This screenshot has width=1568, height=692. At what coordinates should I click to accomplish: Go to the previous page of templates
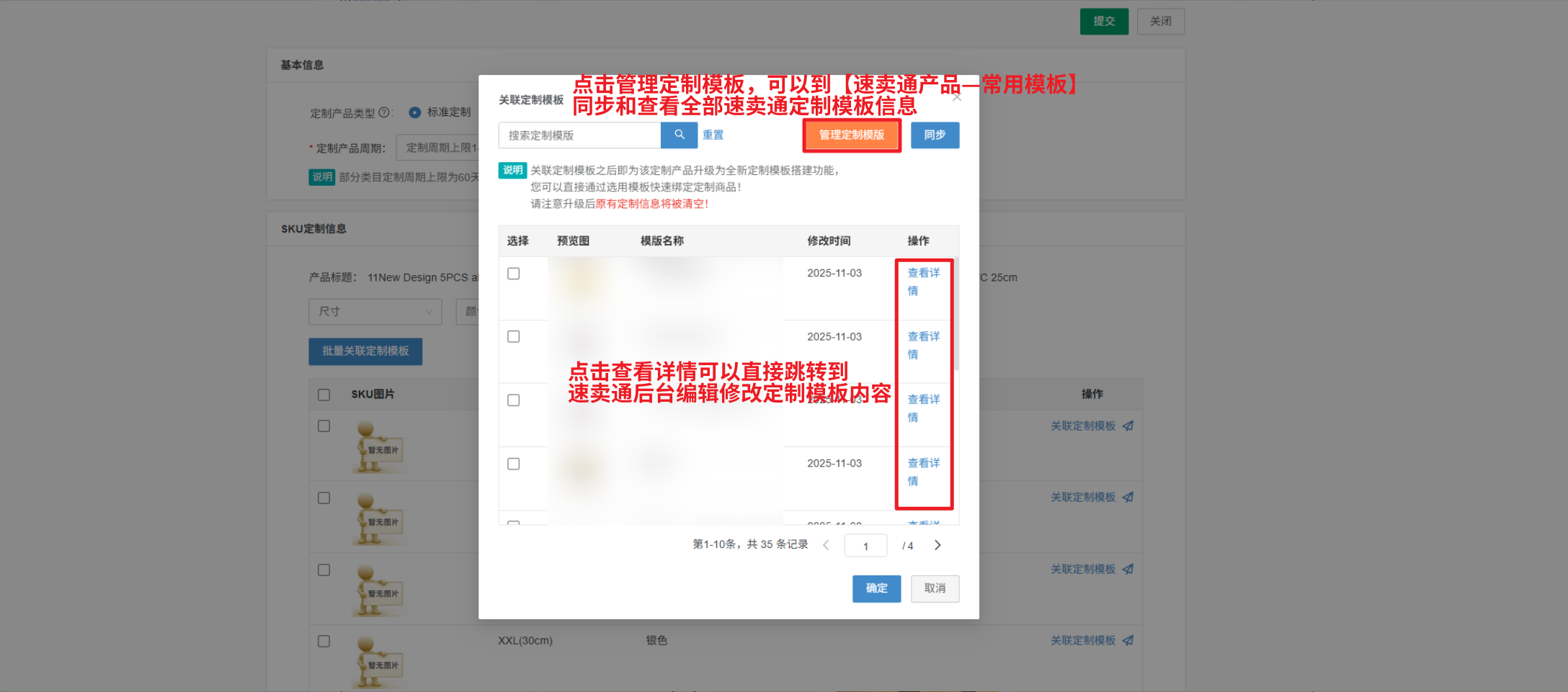point(826,545)
